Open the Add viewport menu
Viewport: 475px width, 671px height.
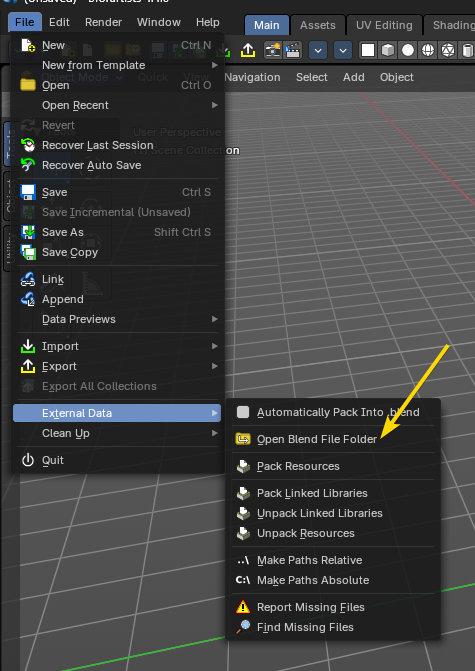(353, 77)
